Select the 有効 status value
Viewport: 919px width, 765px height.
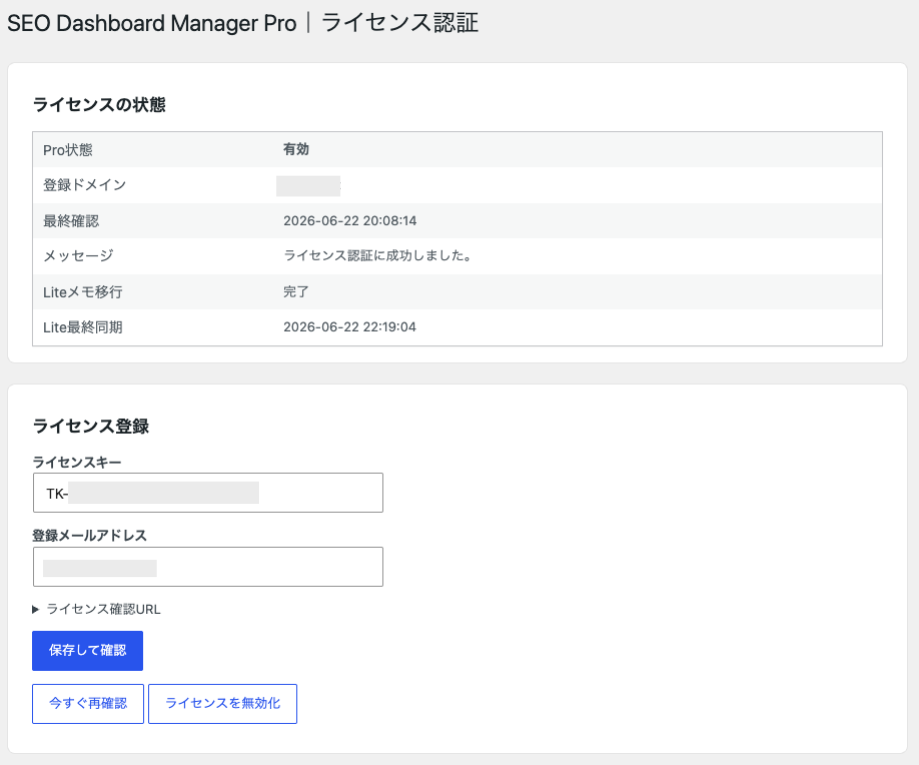point(296,149)
